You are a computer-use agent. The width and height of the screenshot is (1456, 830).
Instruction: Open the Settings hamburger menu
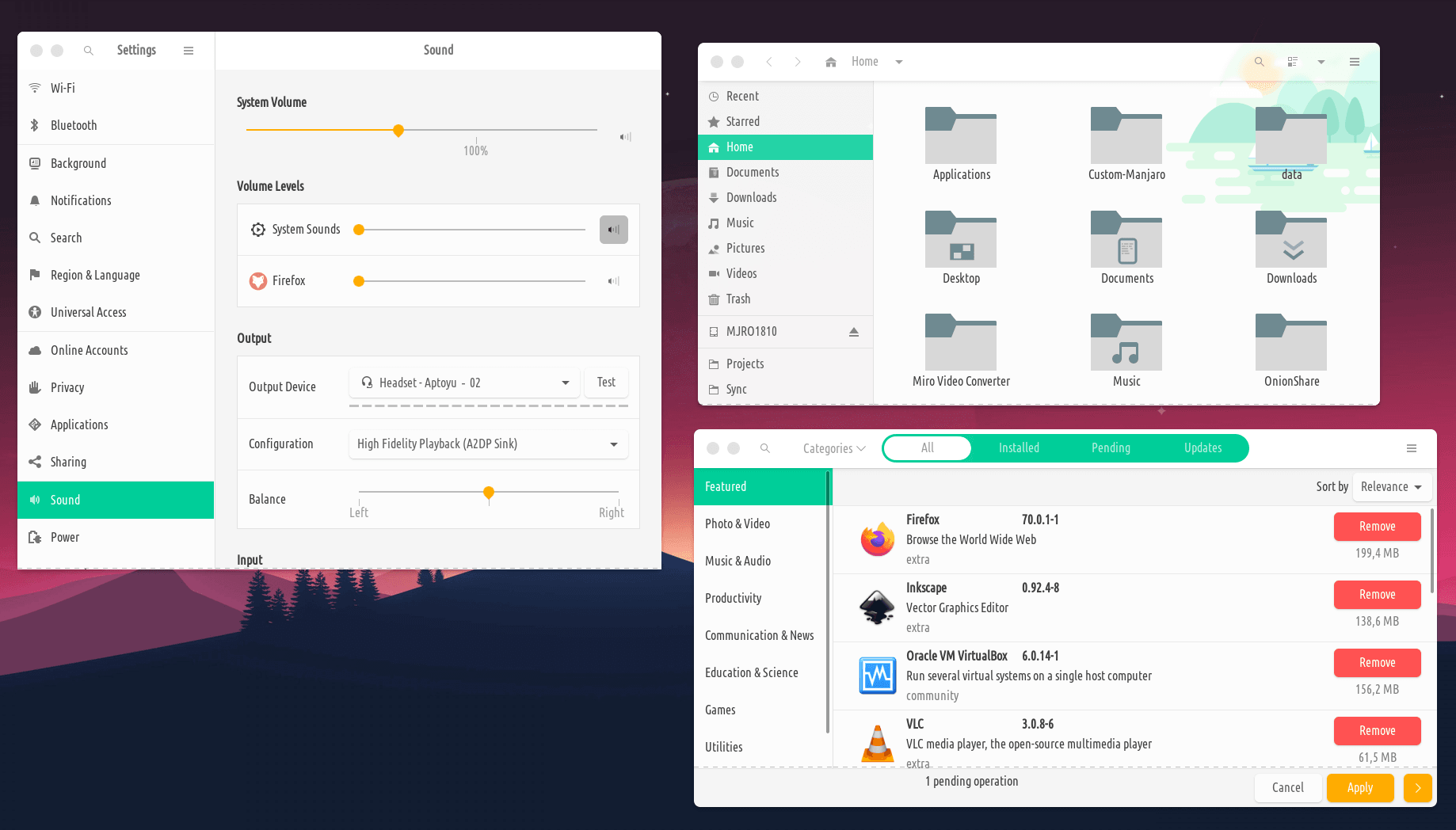(x=189, y=51)
